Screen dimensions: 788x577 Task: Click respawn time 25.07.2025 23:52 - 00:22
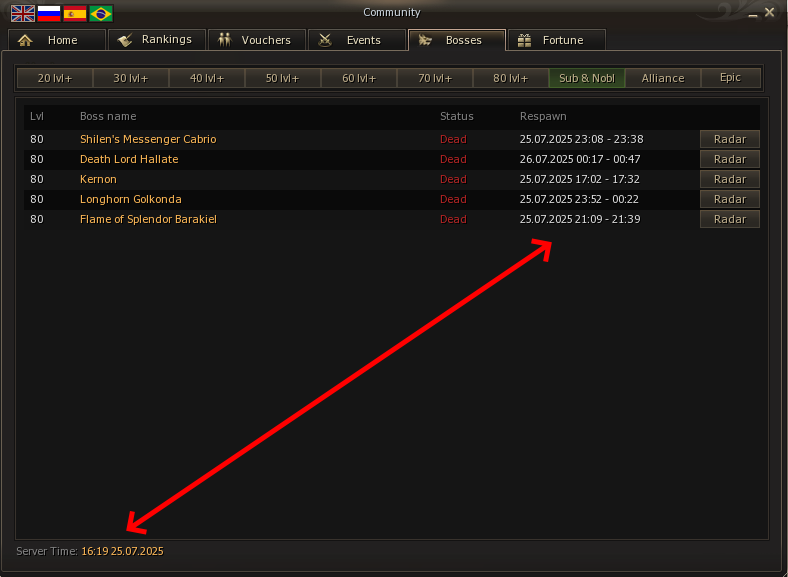[x=579, y=200]
